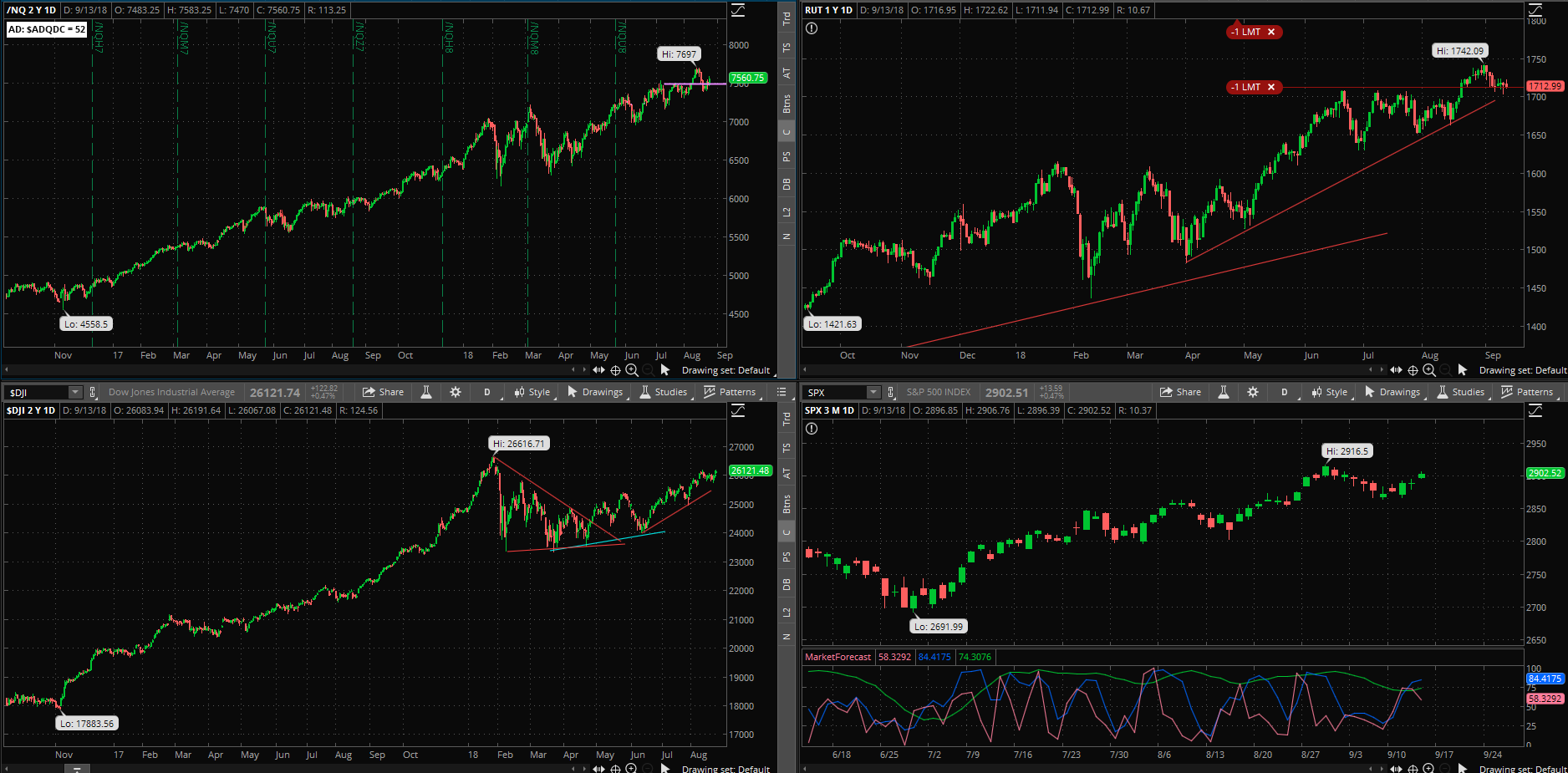Click the $DJI symbol input field
1568x773 pixels.
pos(37,392)
